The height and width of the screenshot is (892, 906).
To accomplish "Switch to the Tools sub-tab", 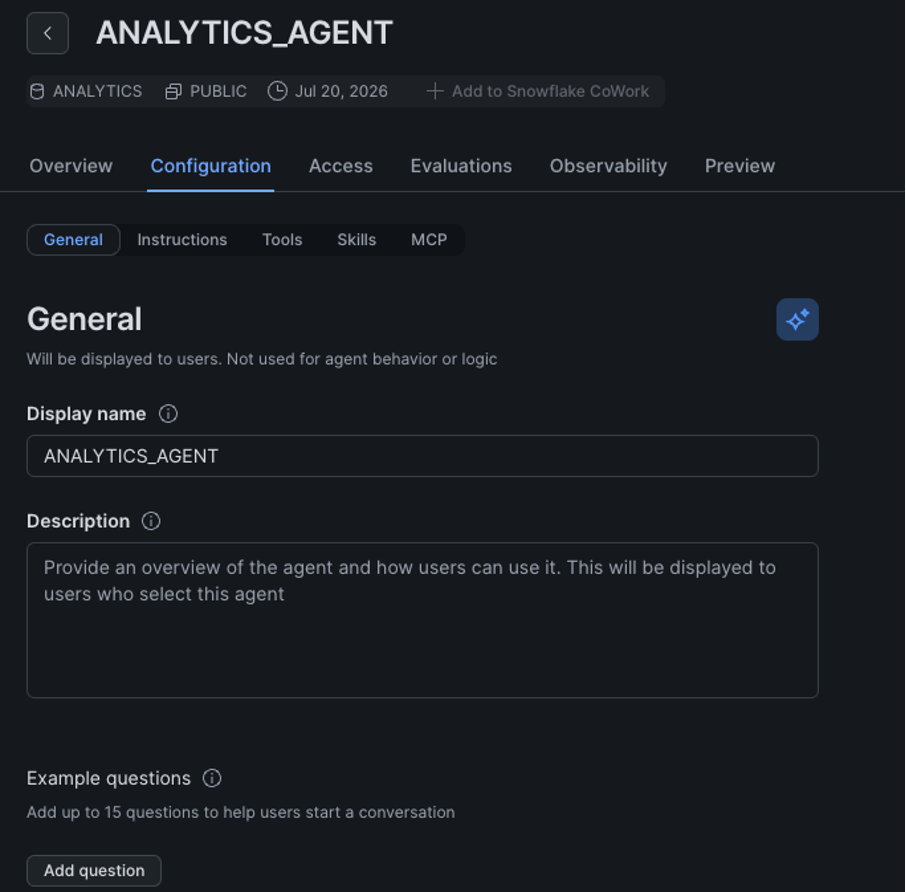I will coord(282,240).
